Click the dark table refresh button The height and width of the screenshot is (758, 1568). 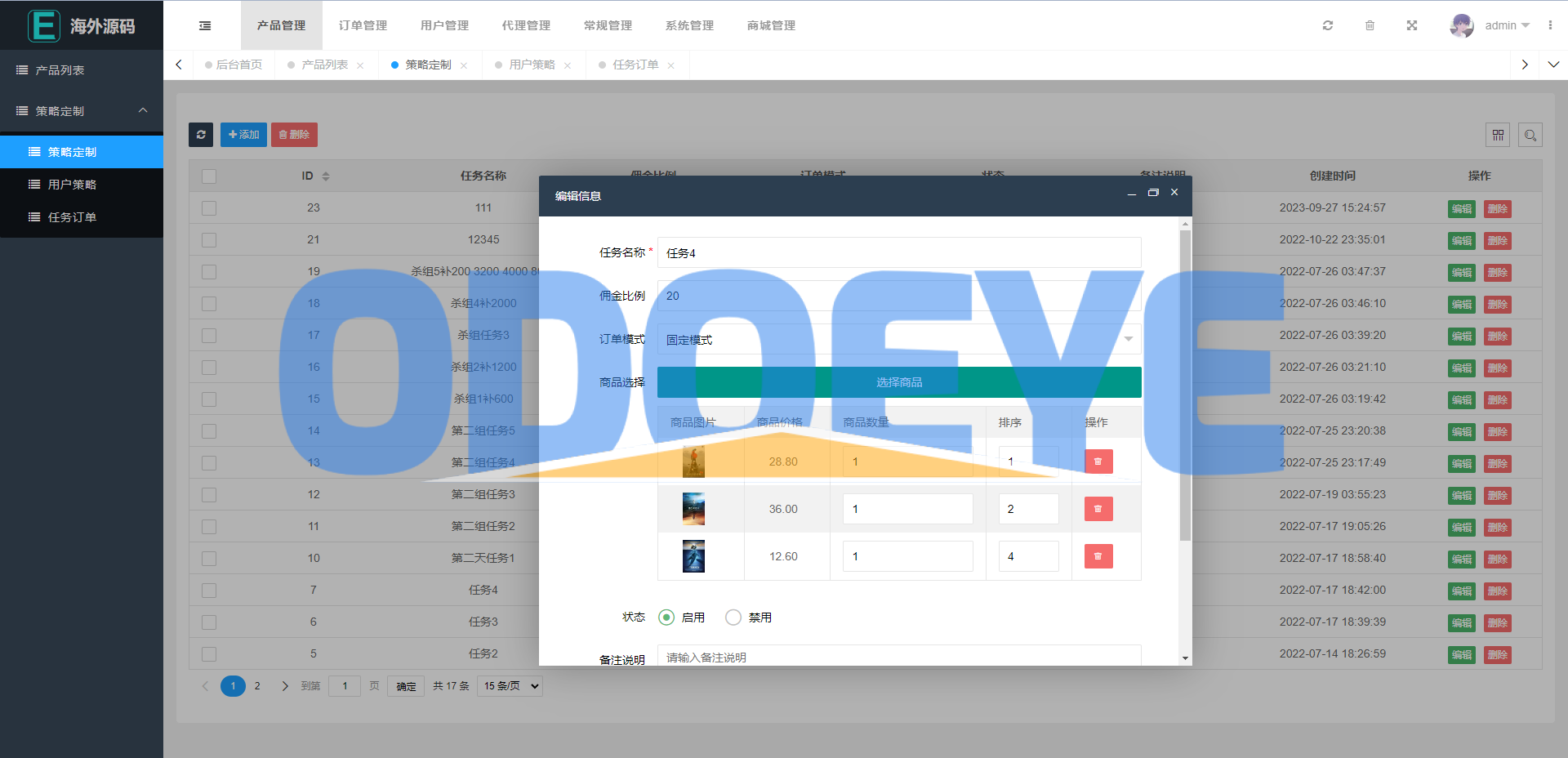click(x=201, y=135)
